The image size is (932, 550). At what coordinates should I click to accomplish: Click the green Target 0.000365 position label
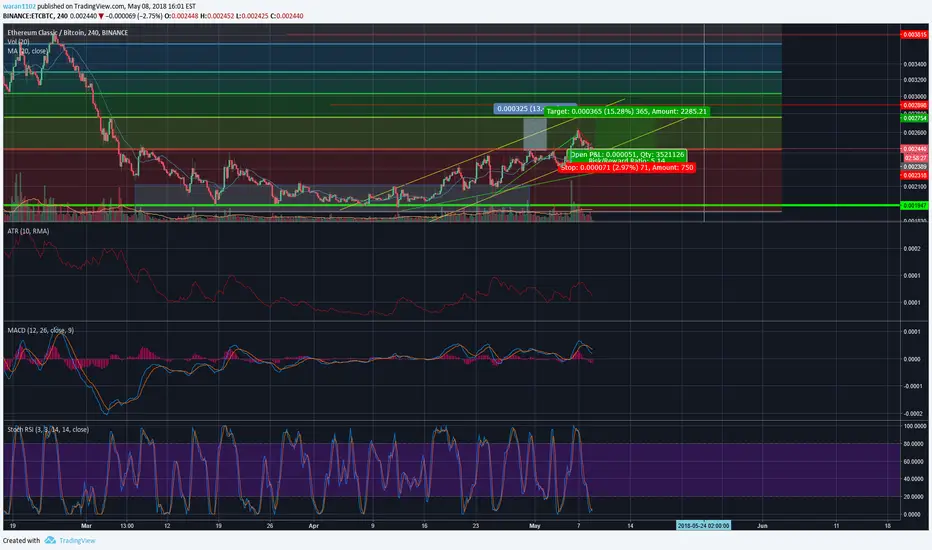point(626,111)
